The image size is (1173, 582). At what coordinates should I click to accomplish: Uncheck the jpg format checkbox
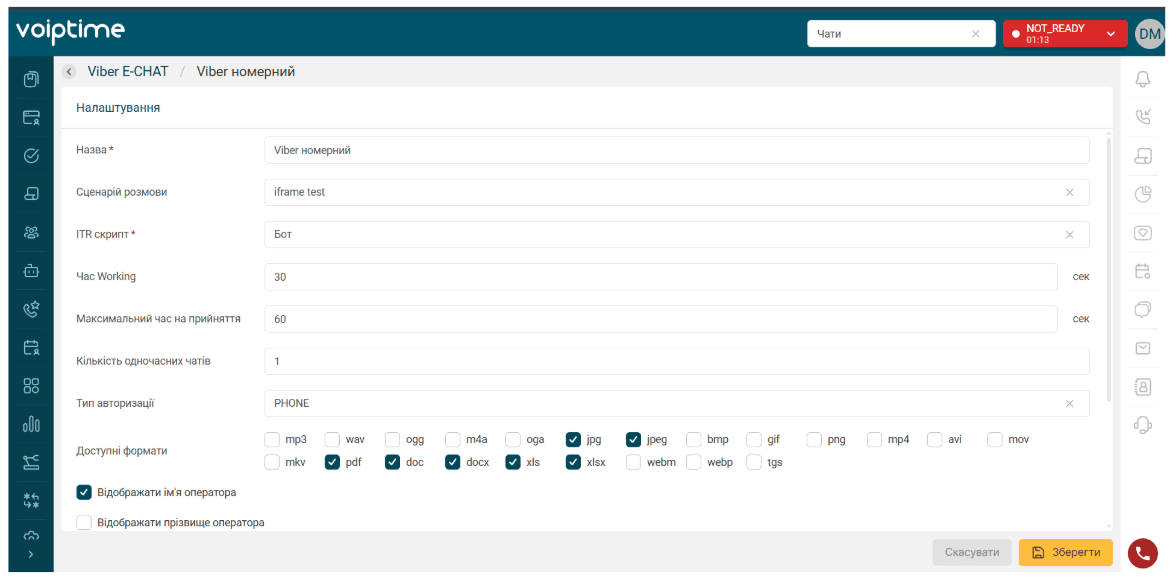pyautogui.click(x=574, y=439)
